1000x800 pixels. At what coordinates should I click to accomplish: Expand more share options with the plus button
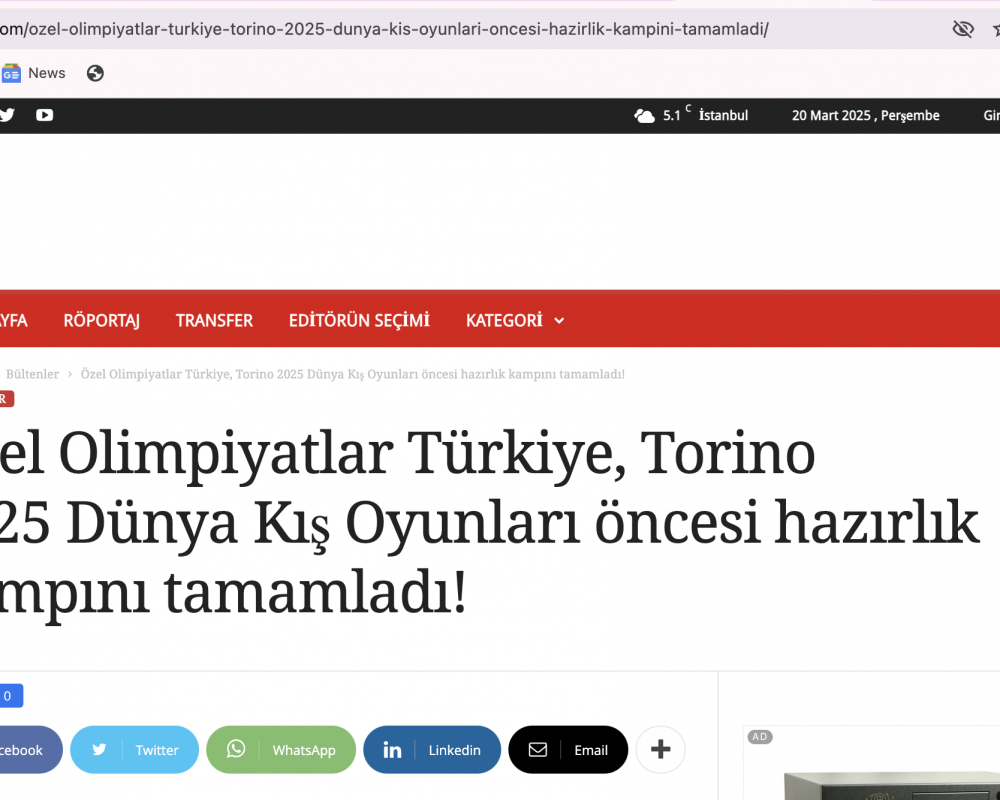(660, 750)
